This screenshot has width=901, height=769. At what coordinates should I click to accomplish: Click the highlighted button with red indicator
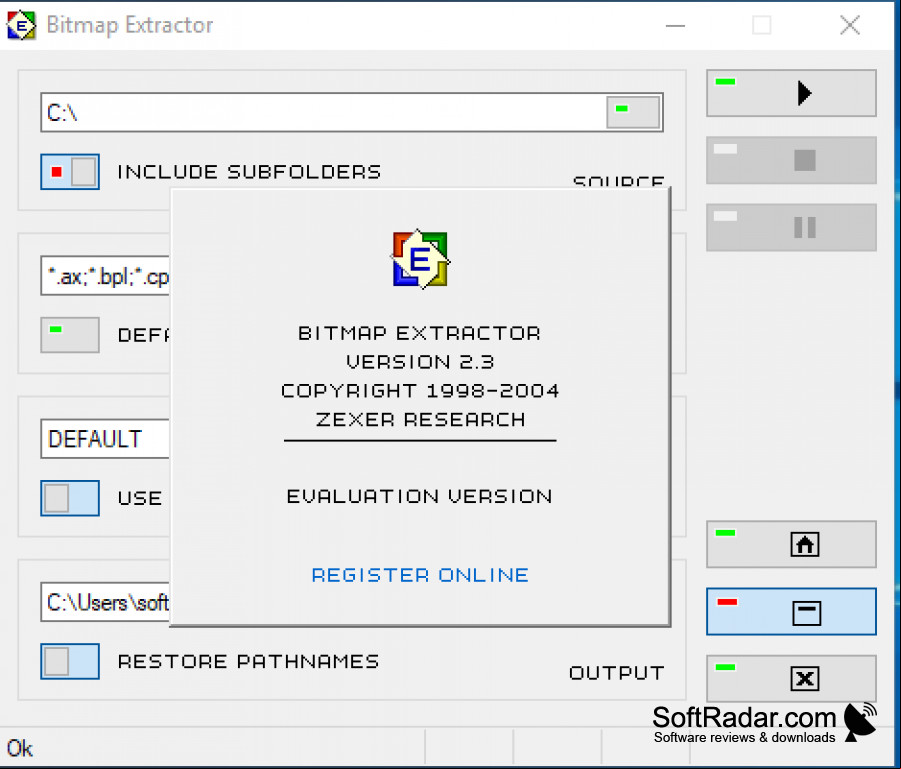pos(791,612)
